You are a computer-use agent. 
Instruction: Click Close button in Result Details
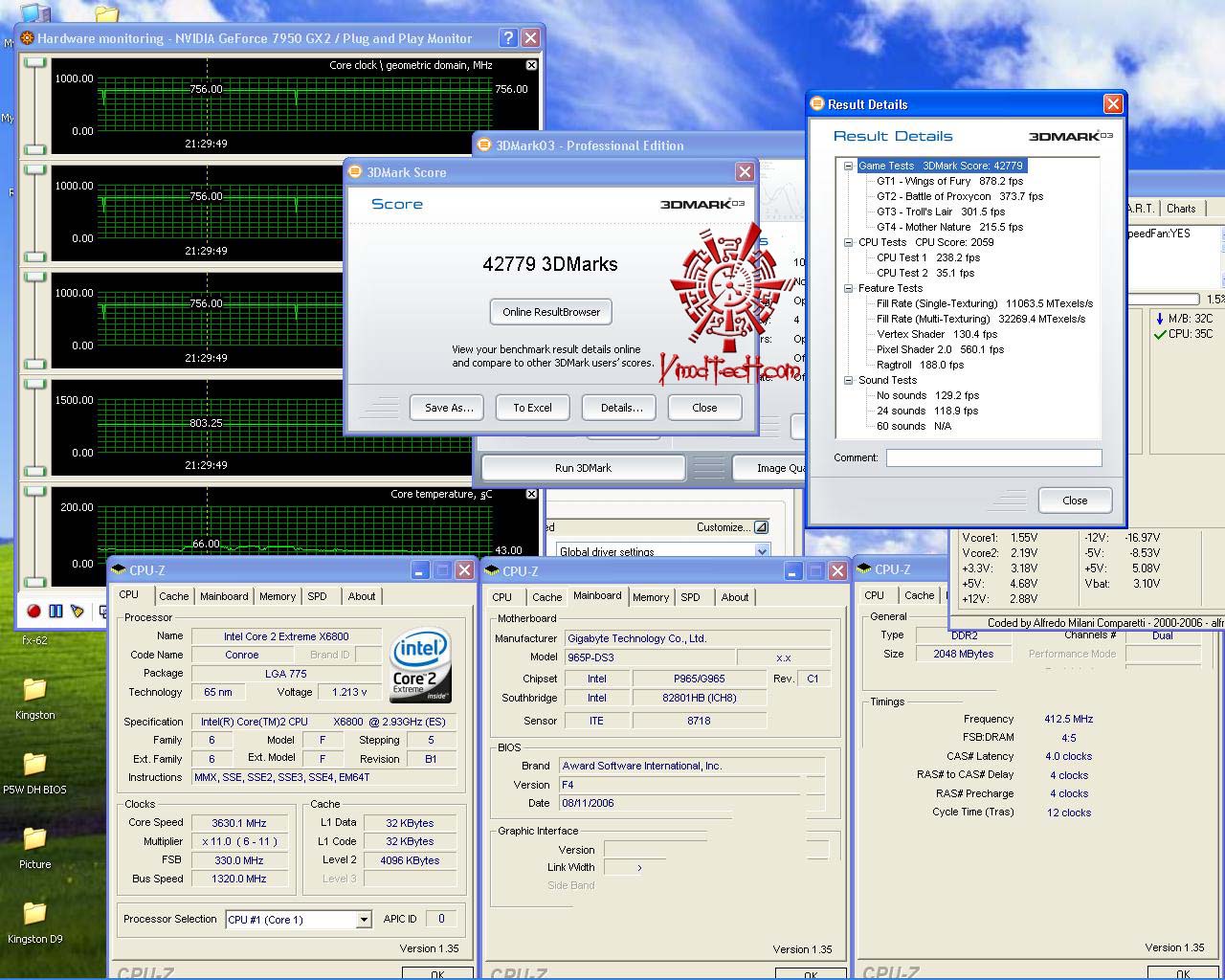pos(1075,501)
